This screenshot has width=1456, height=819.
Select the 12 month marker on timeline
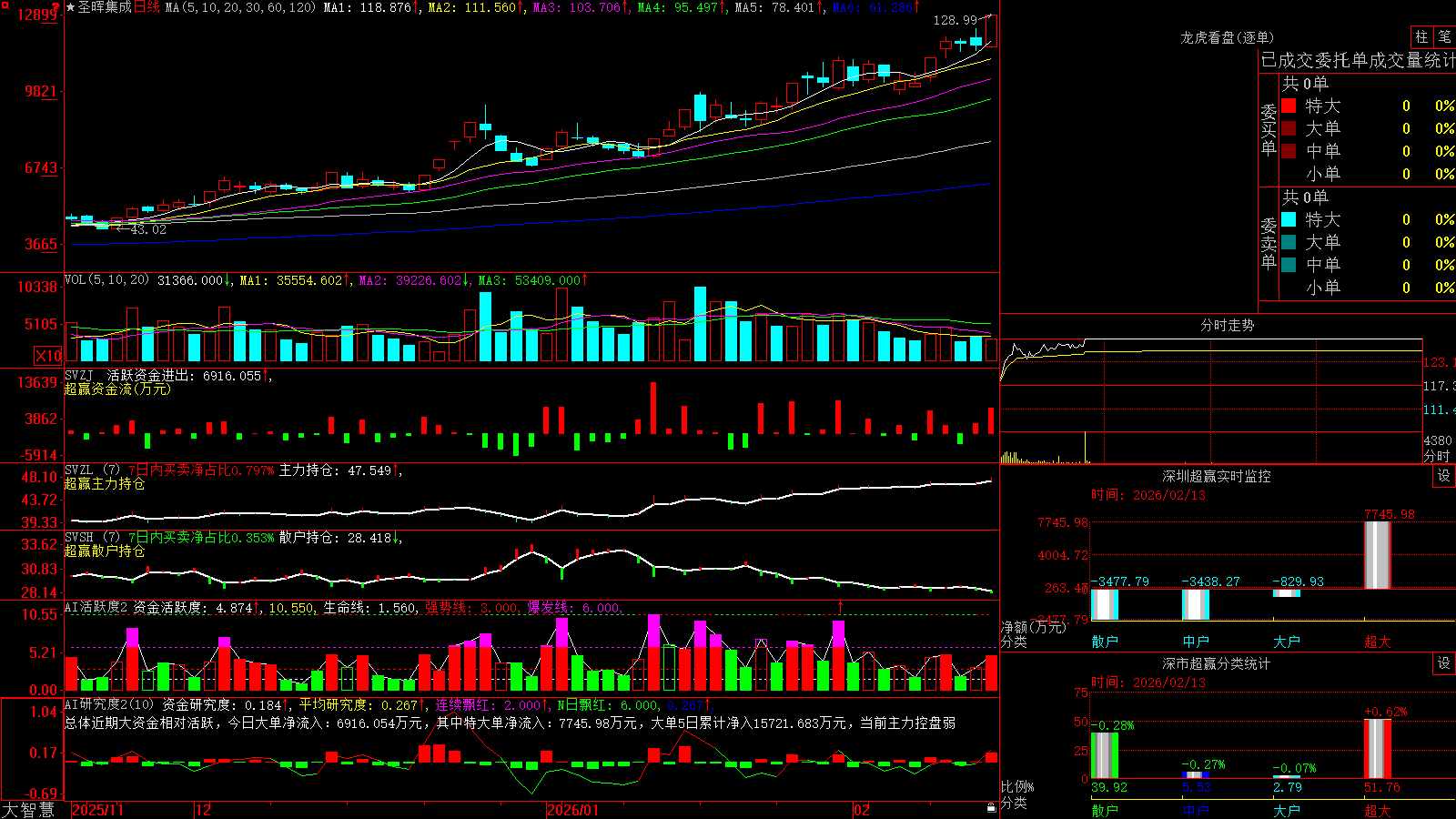pos(204,810)
